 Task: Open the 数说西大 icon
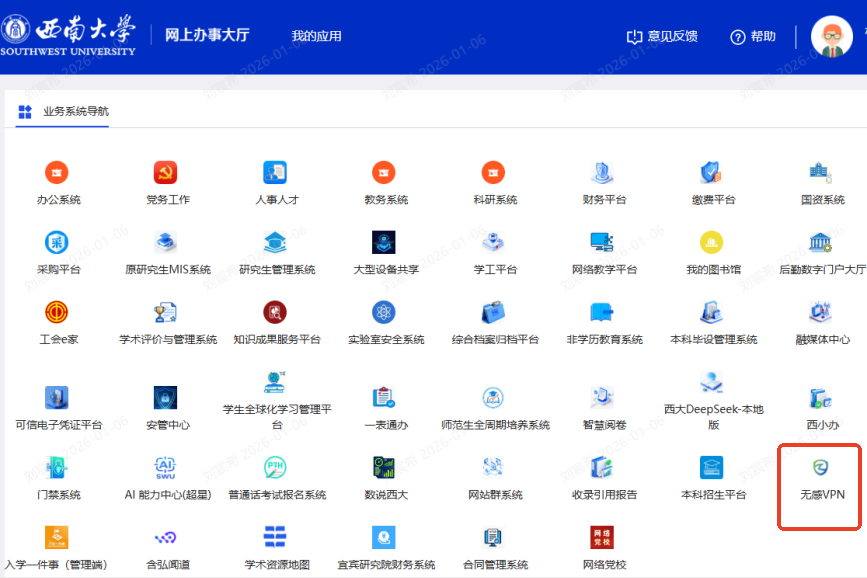pyautogui.click(x=385, y=467)
